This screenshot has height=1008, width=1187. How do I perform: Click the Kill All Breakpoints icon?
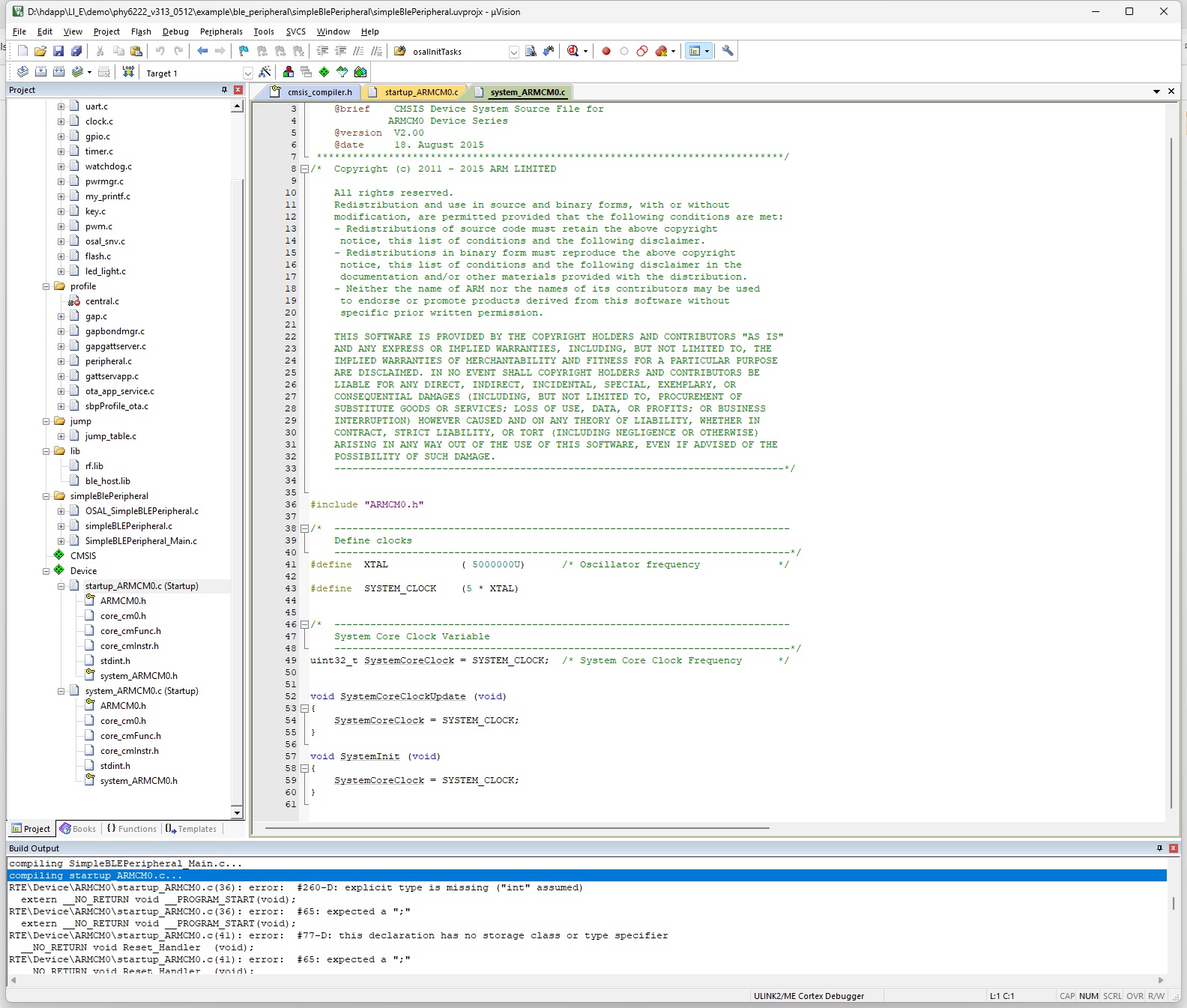click(661, 51)
